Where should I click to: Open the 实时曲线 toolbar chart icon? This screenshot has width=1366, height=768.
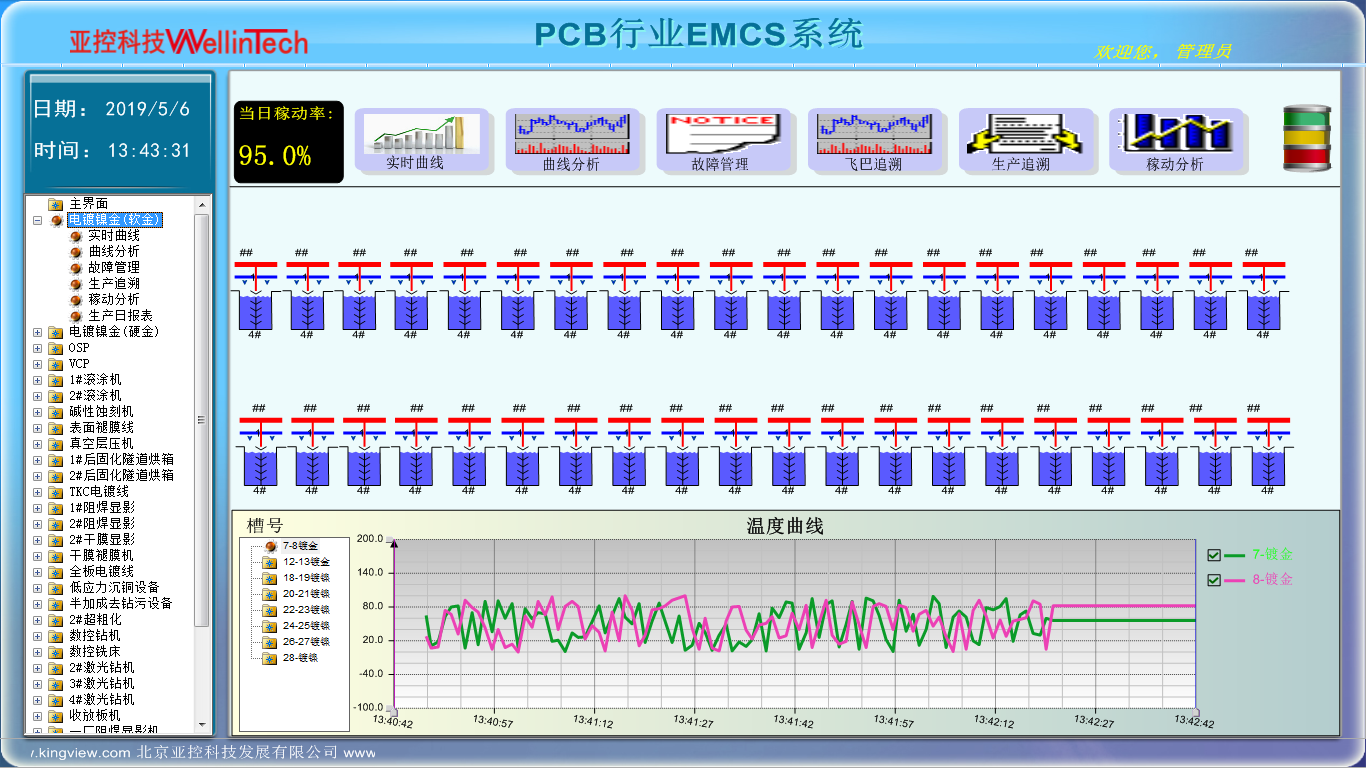(x=421, y=140)
